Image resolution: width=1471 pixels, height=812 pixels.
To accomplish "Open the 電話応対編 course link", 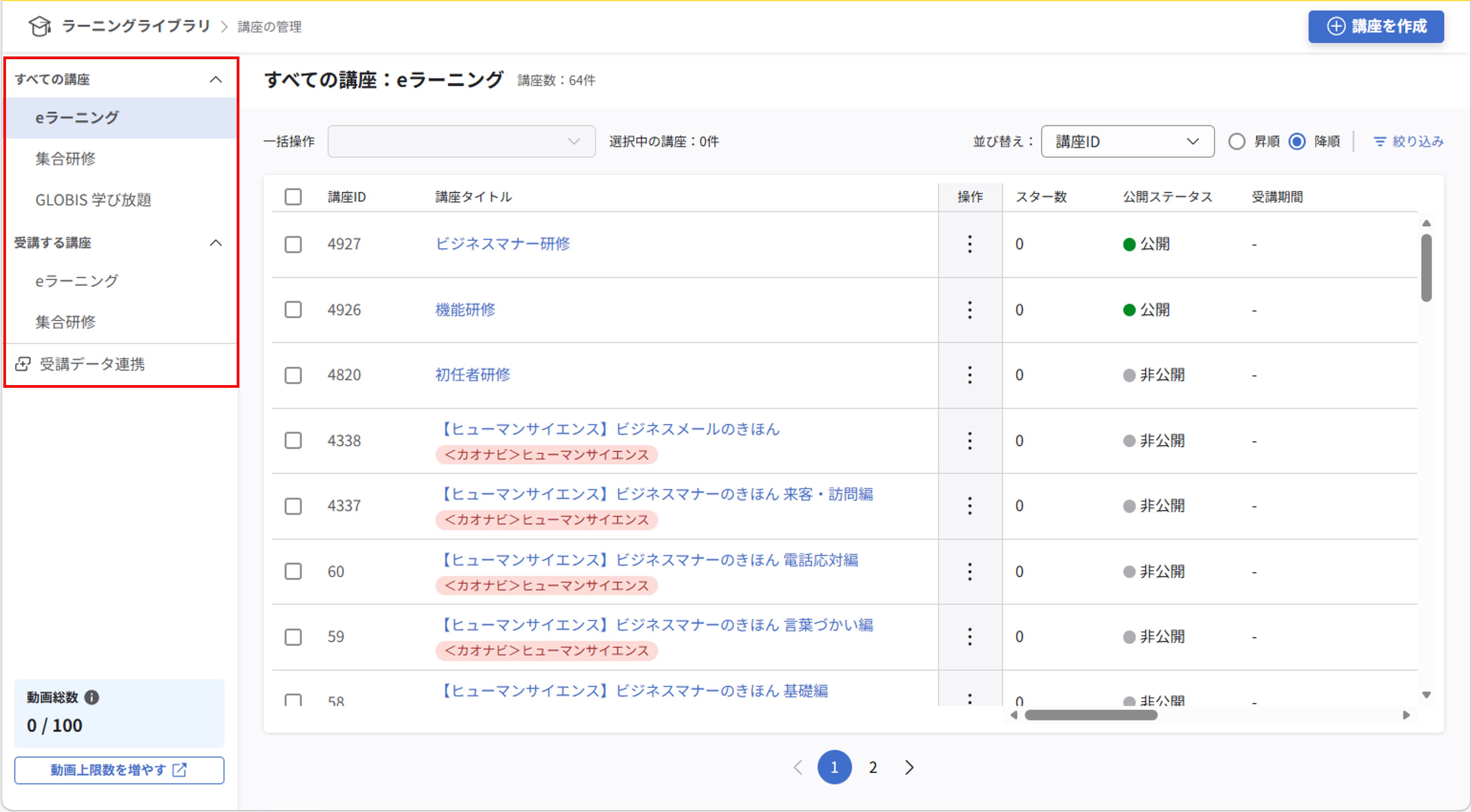I will click(x=647, y=560).
